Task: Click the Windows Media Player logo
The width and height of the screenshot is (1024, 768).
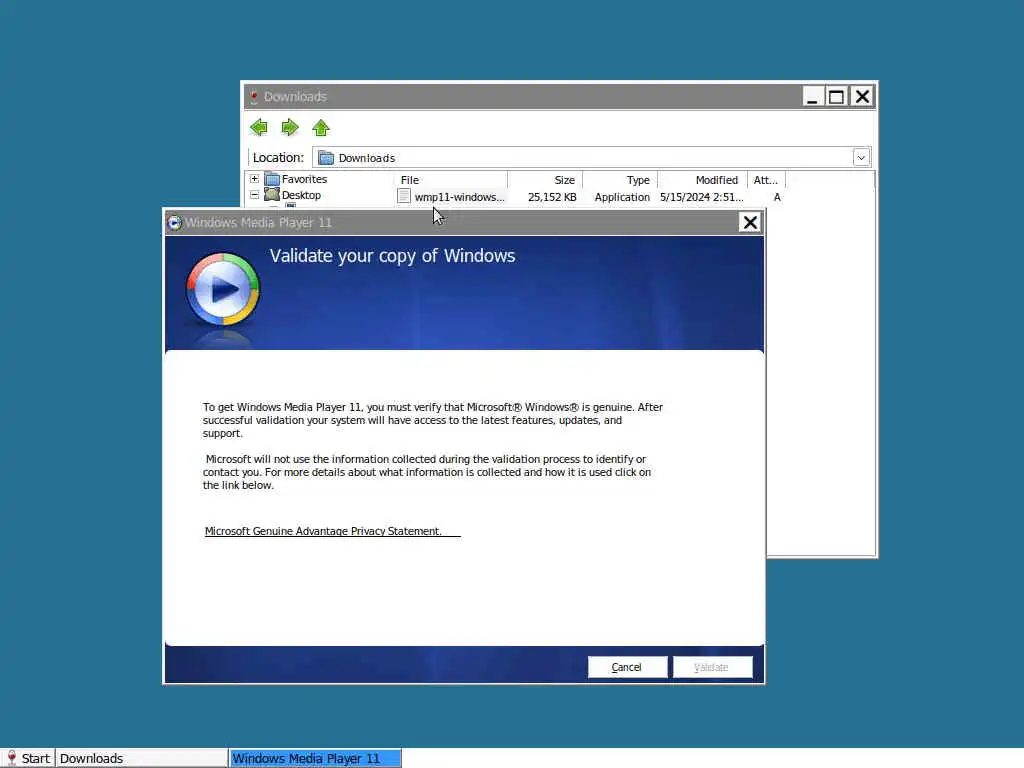Action: point(223,289)
